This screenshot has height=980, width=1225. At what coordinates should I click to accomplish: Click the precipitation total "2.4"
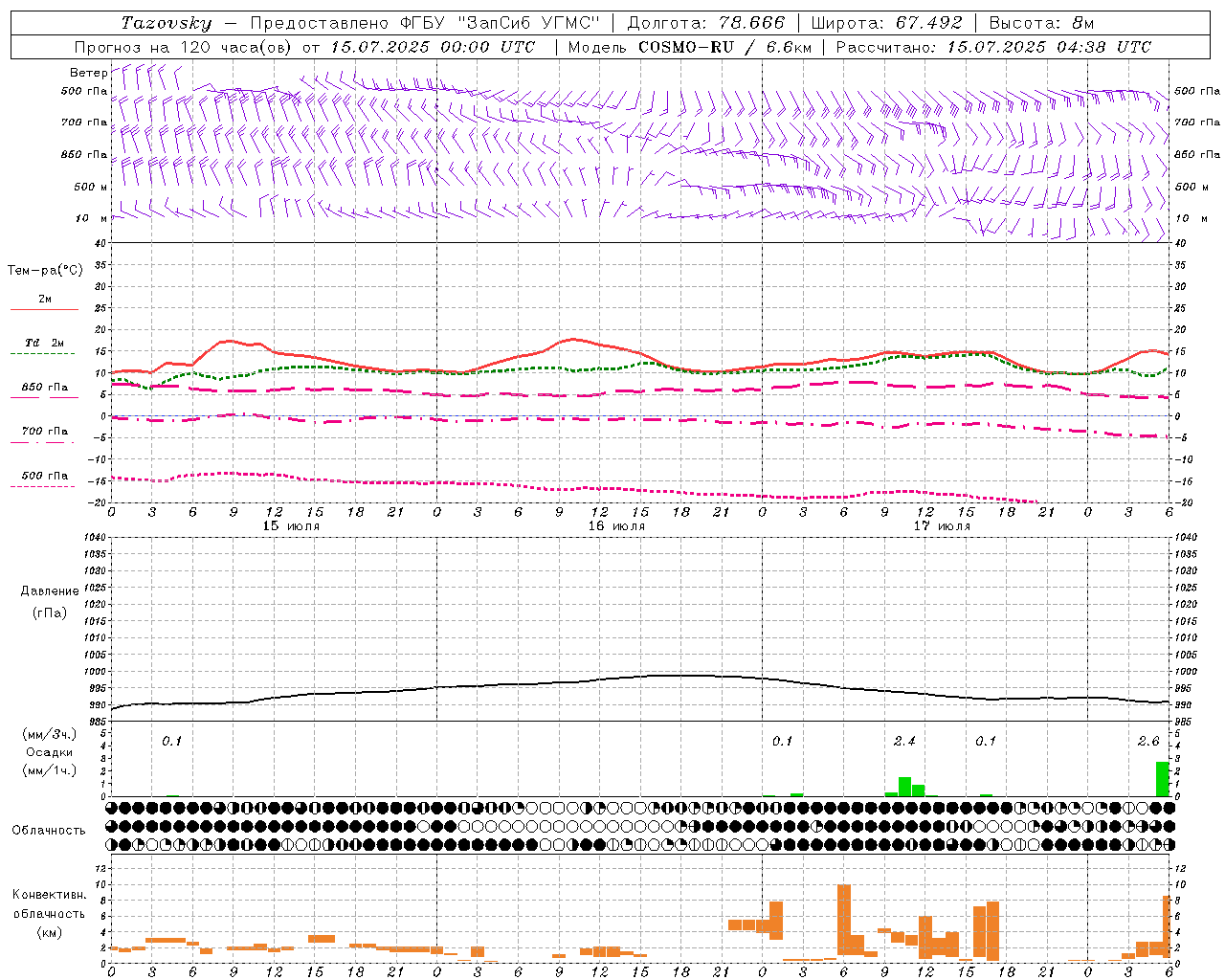point(904,741)
